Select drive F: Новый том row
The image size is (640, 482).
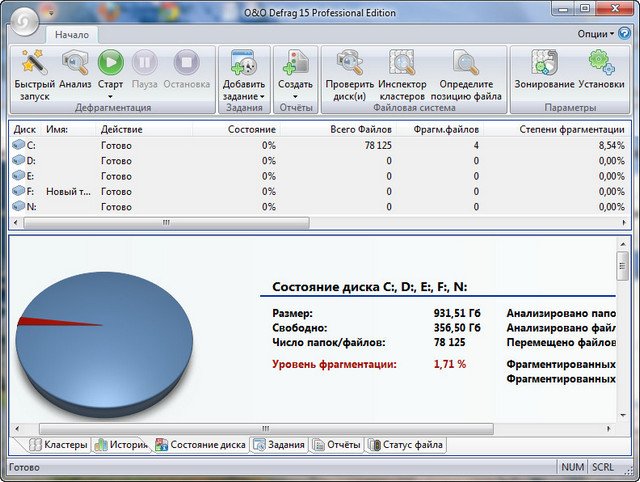tap(319, 191)
